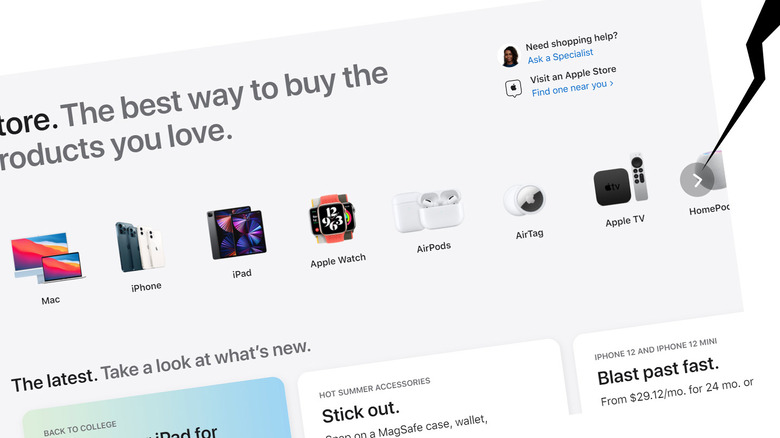The height and width of the screenshot is (438, 780).
Task: Follow the Find one near you link
Action: click(572, 88)
